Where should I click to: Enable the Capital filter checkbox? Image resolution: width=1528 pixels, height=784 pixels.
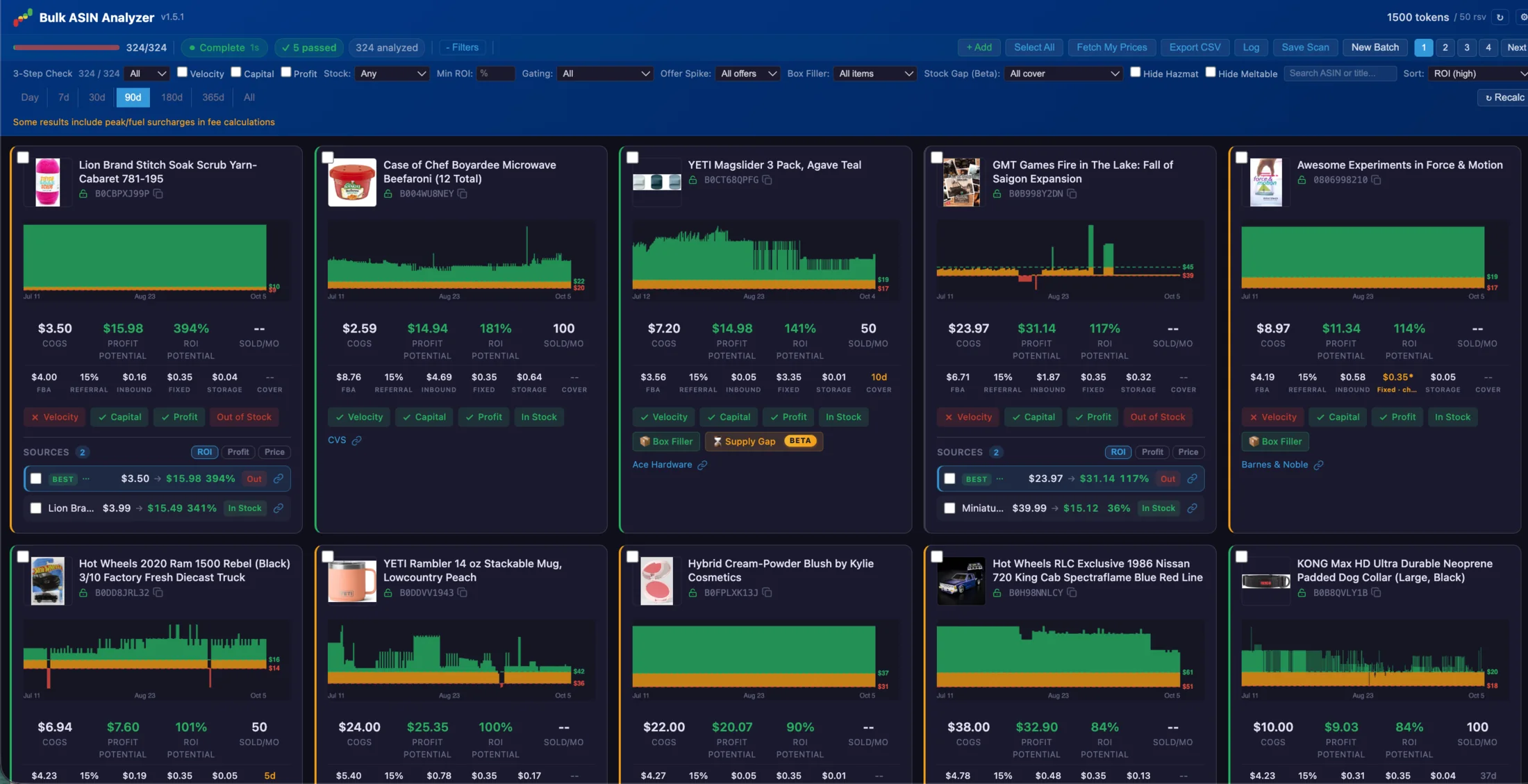coord(236,72)
